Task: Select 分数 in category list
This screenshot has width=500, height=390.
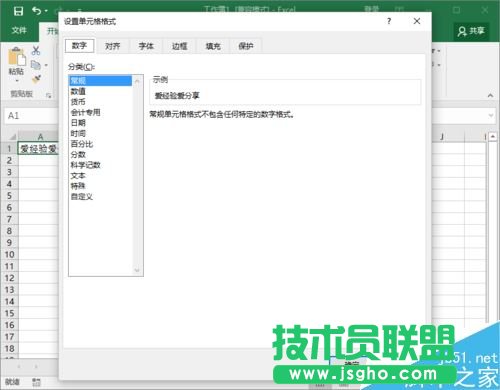Action: pos(100,154)
